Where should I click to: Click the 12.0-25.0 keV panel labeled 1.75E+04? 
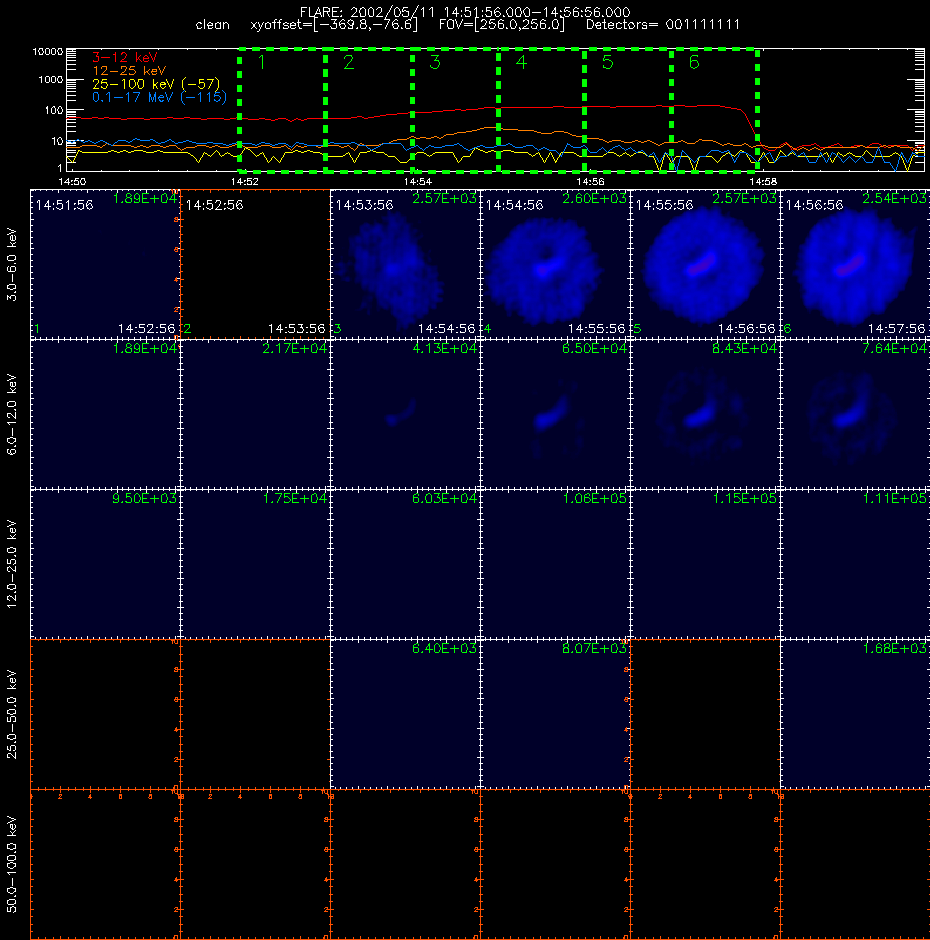coord(255,564)
